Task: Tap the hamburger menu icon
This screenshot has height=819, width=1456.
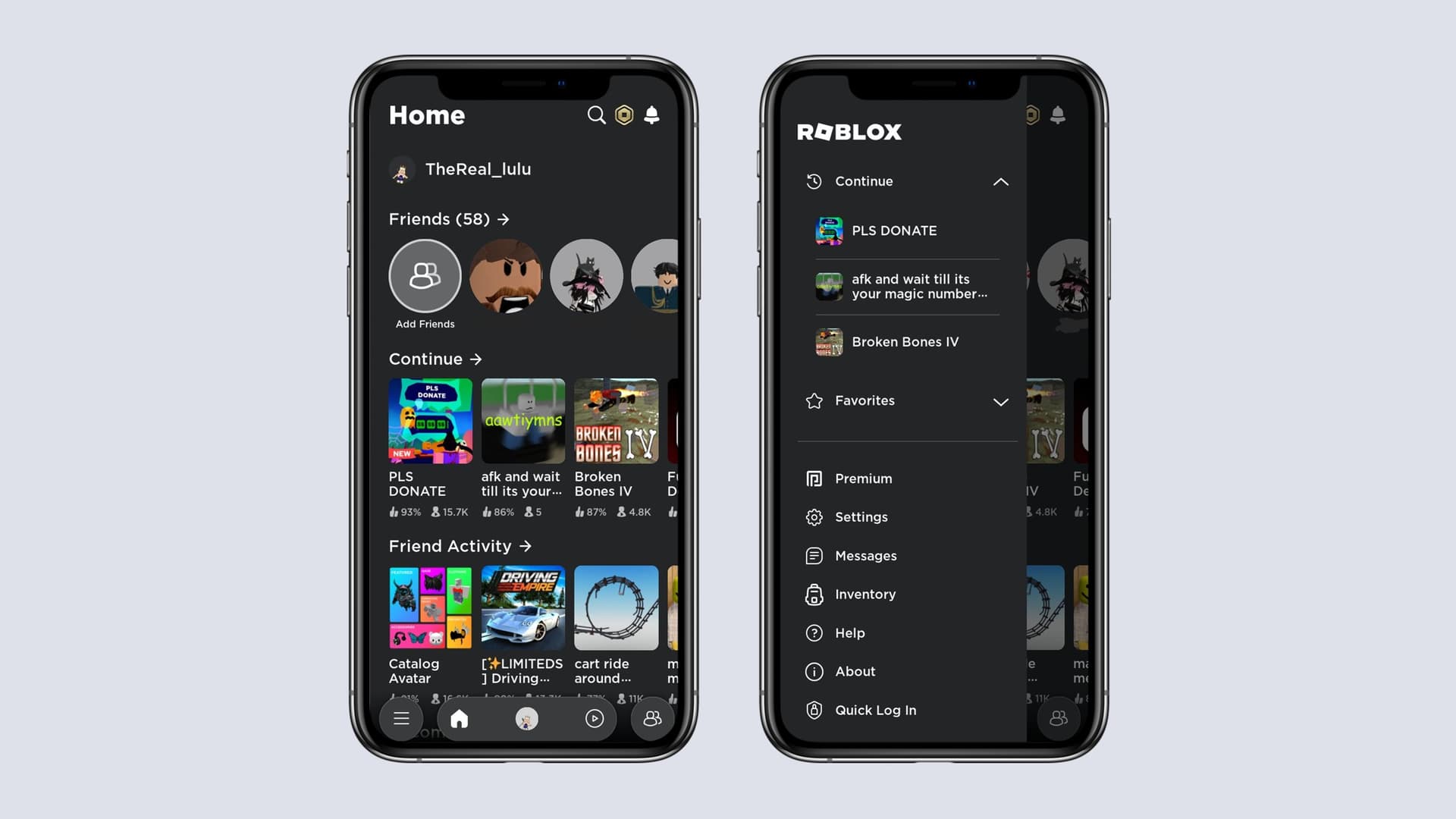Action: [400, 718]
